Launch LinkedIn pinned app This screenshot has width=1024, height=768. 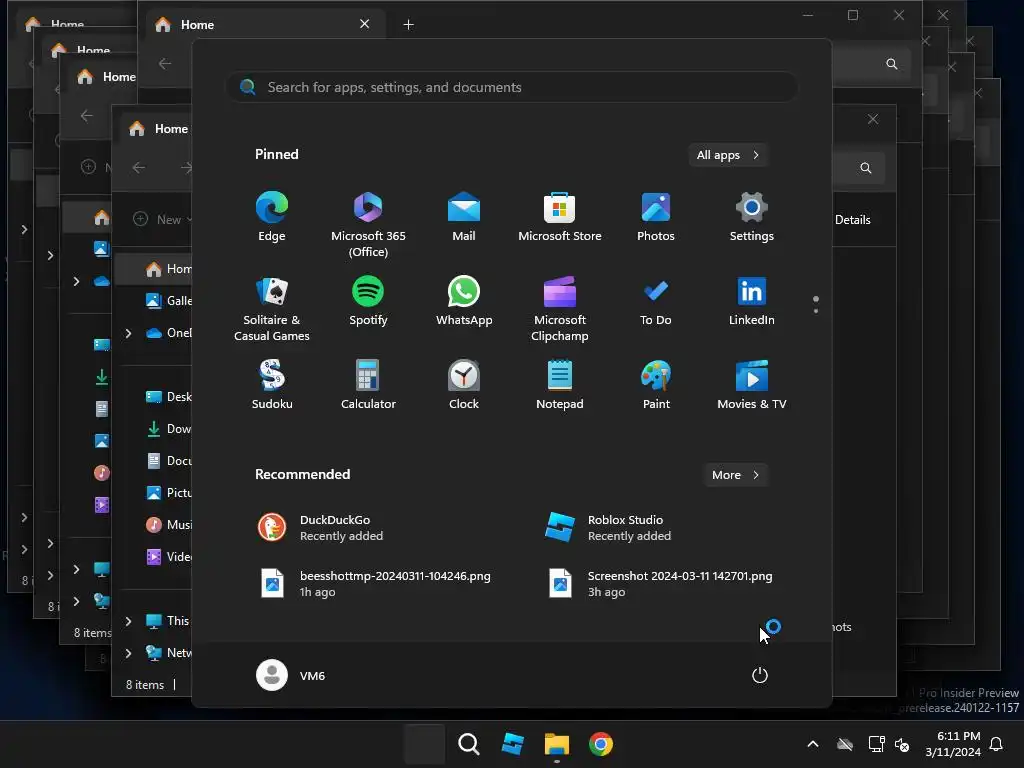[752, 302]
